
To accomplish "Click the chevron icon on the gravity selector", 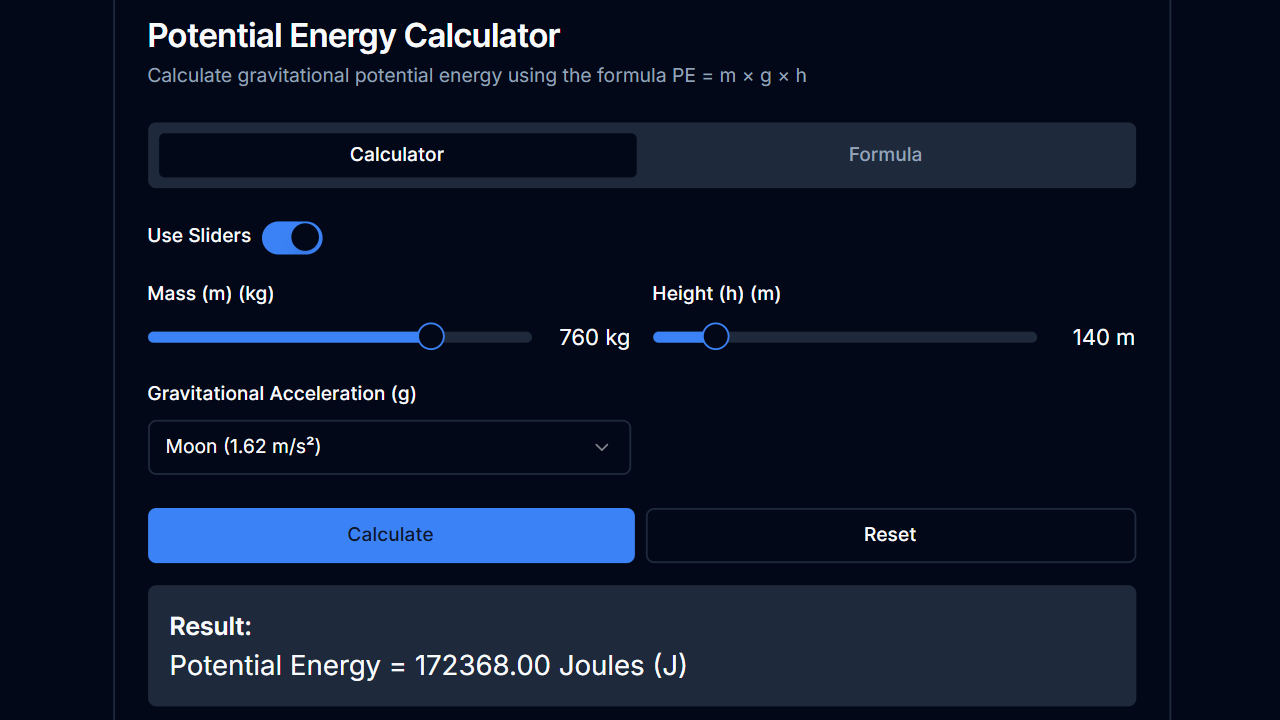I will pos(602,447).
